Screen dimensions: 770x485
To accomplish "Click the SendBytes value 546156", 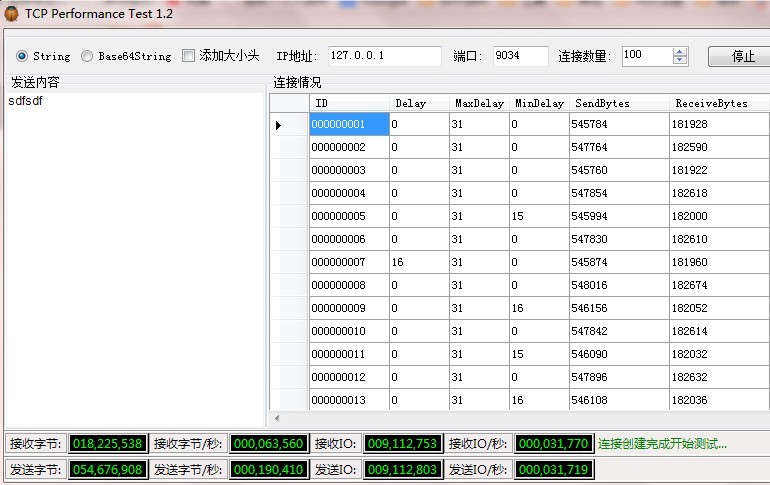I will (x=619, y=308).
